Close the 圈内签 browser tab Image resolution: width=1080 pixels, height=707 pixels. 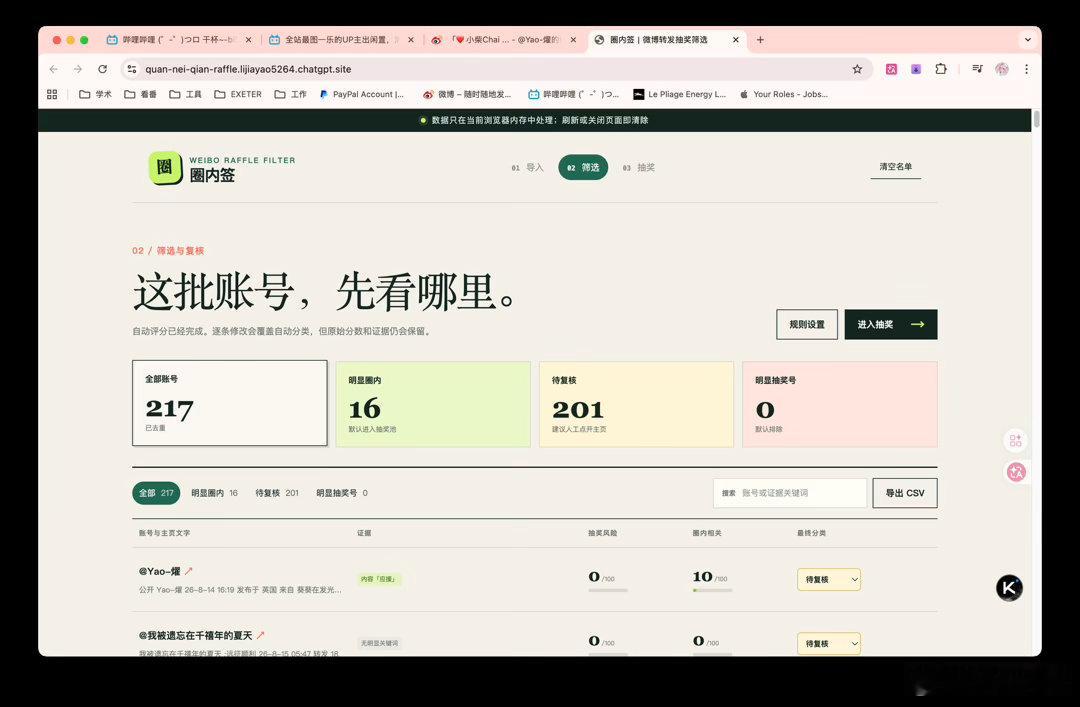tap(736, 40)
